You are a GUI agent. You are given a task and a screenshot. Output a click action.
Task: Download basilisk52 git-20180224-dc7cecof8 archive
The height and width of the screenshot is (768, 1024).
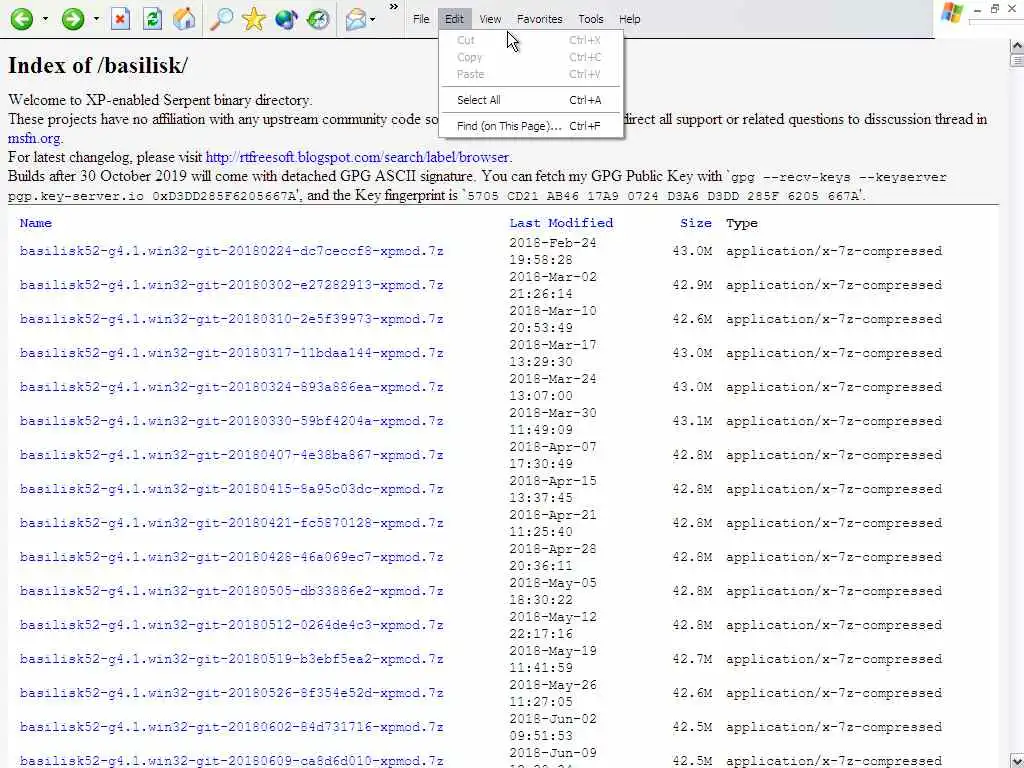coord(231,251)
